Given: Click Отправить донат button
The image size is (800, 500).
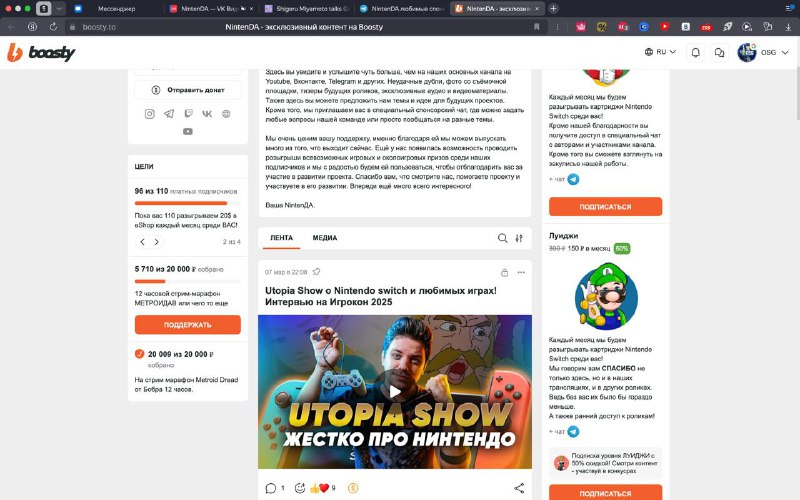Looking at the screenshot, I should [188, 90].
